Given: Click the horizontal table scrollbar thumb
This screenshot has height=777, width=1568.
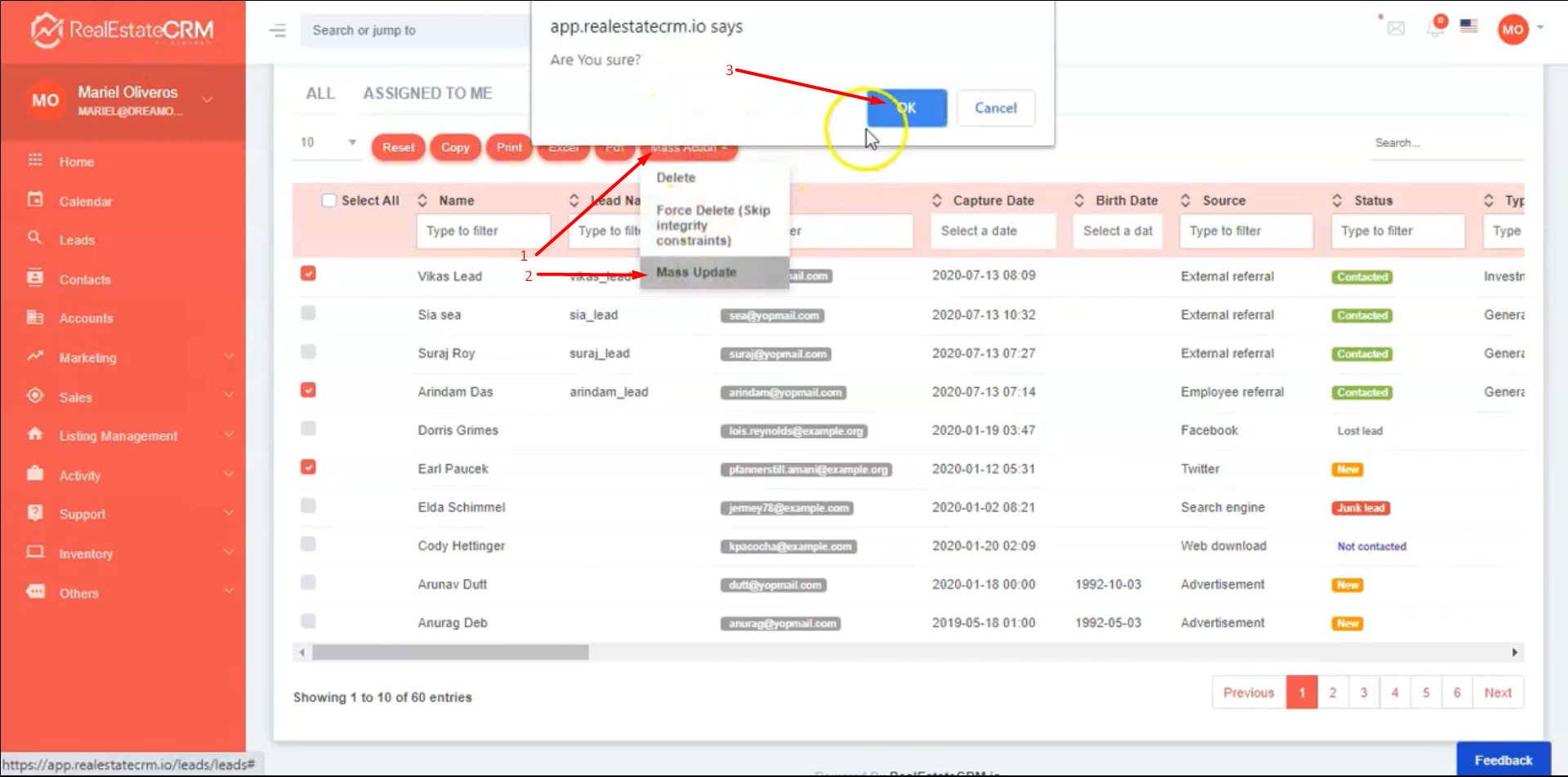Looking at the screenshot, I should 449,652.
